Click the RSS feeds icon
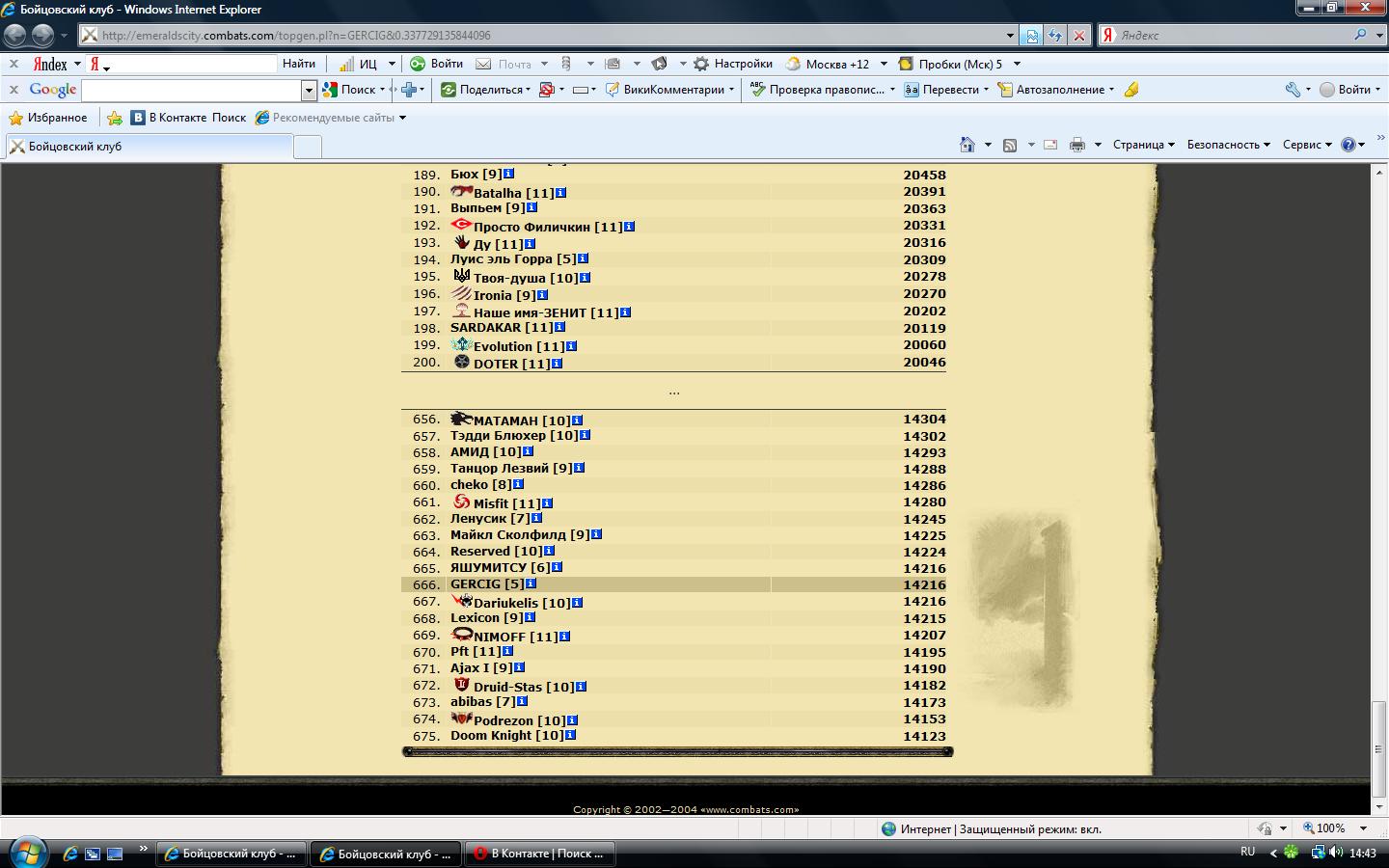This screenshot has height=868, width=1389. pyautogui.click(x=1010, y=145)
